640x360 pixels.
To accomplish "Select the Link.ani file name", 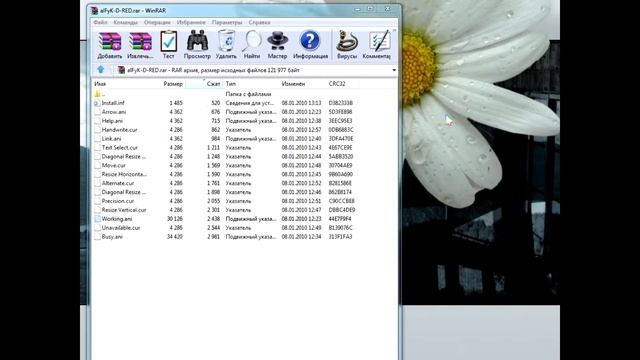I will click(x=111, y=139).
